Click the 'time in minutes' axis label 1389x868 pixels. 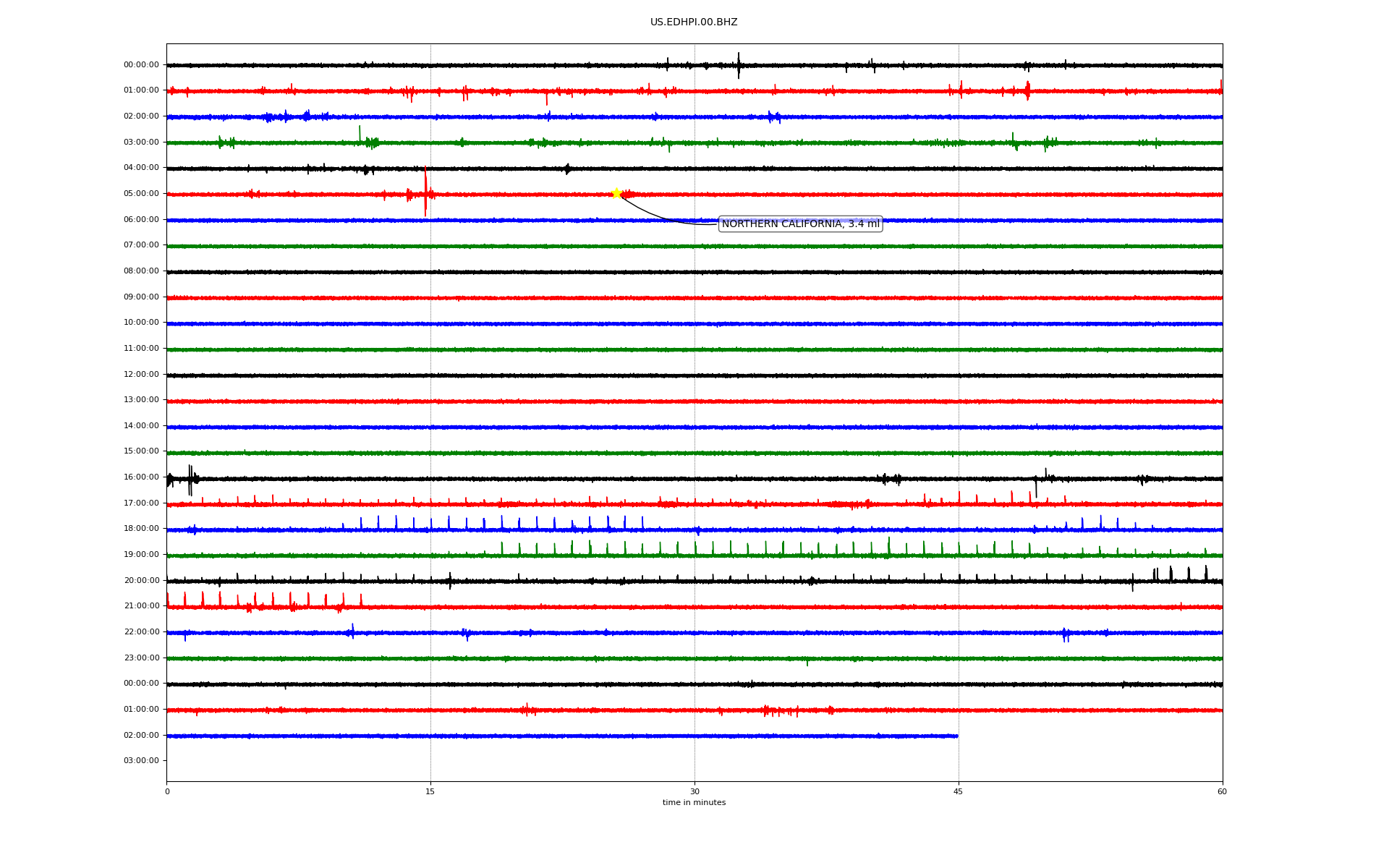pyautogui.click(x=694, y=803)
